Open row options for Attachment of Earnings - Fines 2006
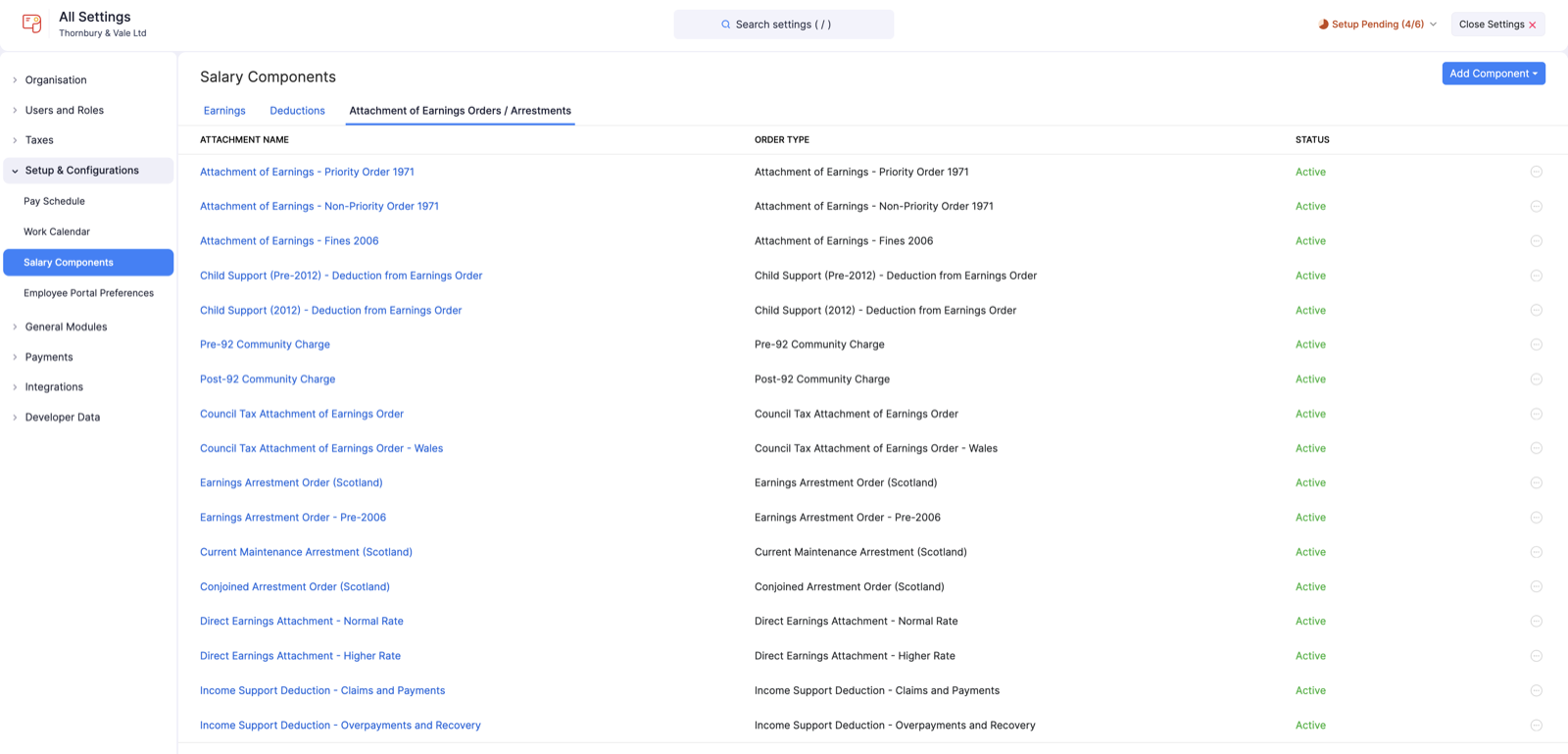1568x754 pixels. click(1536, 241)
